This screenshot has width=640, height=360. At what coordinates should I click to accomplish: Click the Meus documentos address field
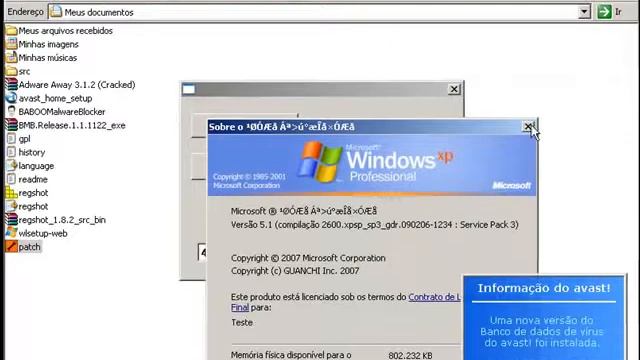click(x=320, y=12)
